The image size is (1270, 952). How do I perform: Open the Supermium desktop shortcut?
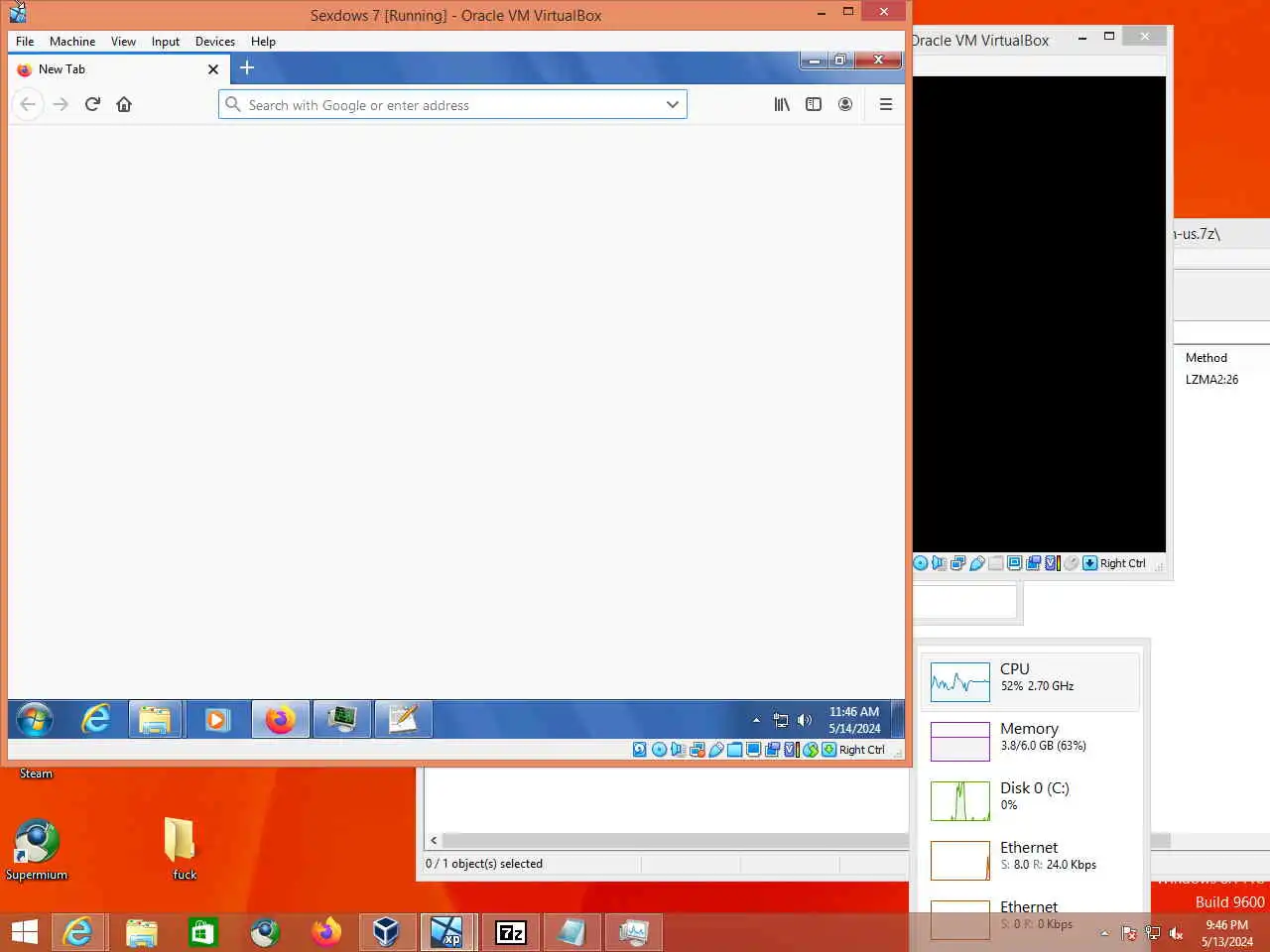(37, 850)
